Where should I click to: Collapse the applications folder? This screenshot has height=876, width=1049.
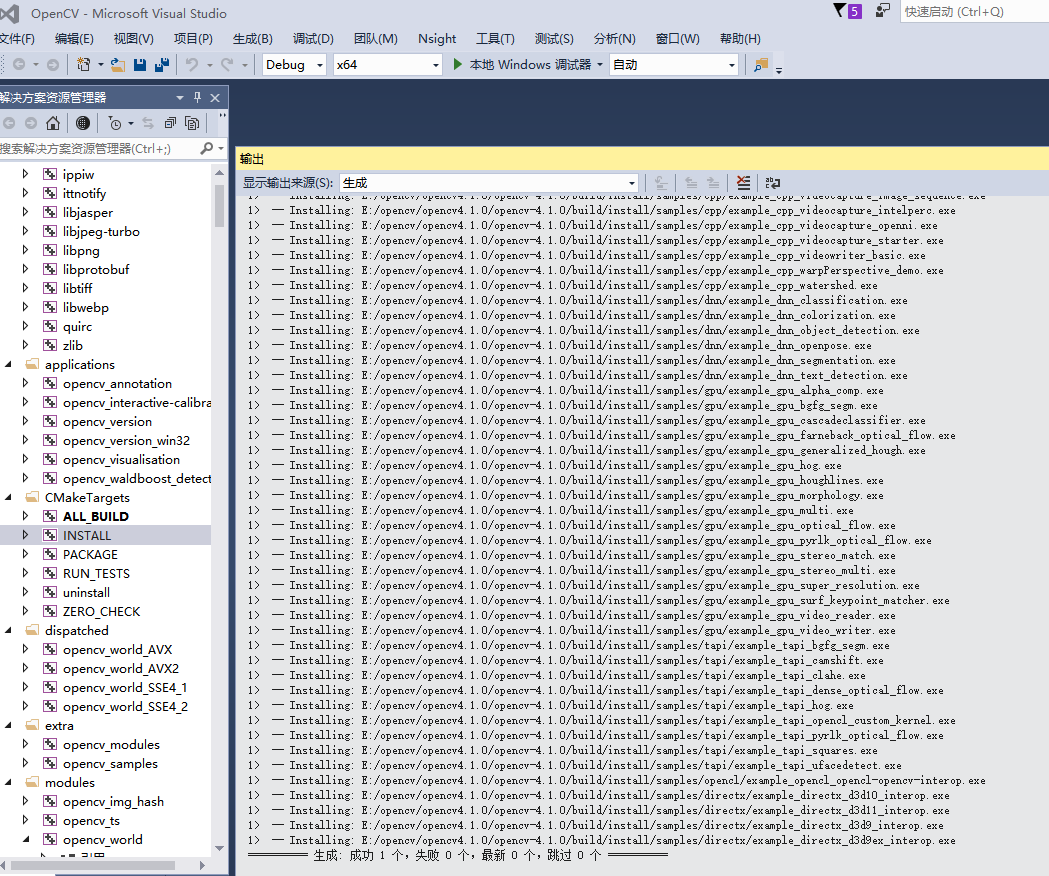(9, 364)
